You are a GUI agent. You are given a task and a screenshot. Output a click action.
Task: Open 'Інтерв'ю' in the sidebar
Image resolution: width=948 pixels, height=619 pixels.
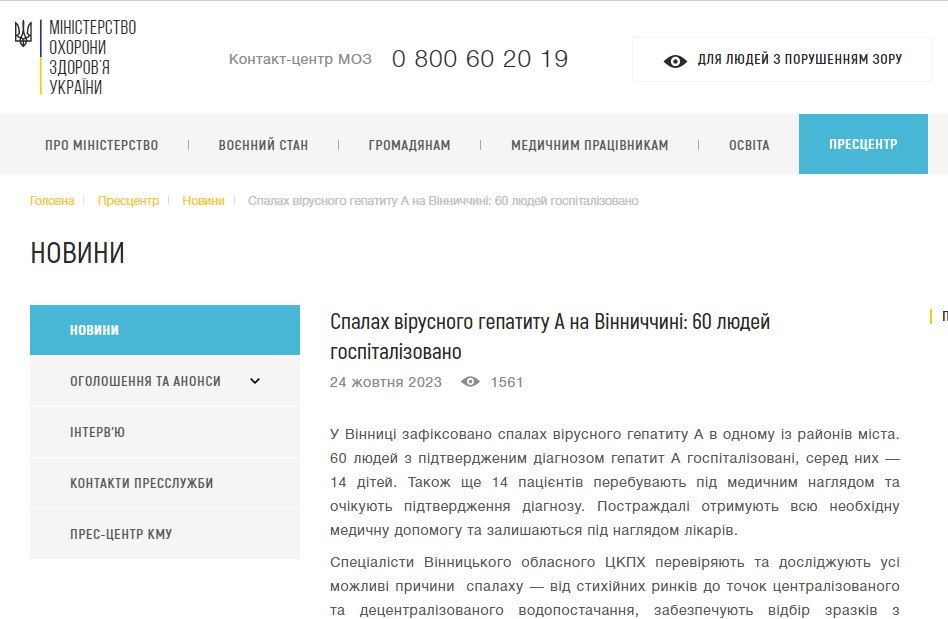click(x=97, y=432)
